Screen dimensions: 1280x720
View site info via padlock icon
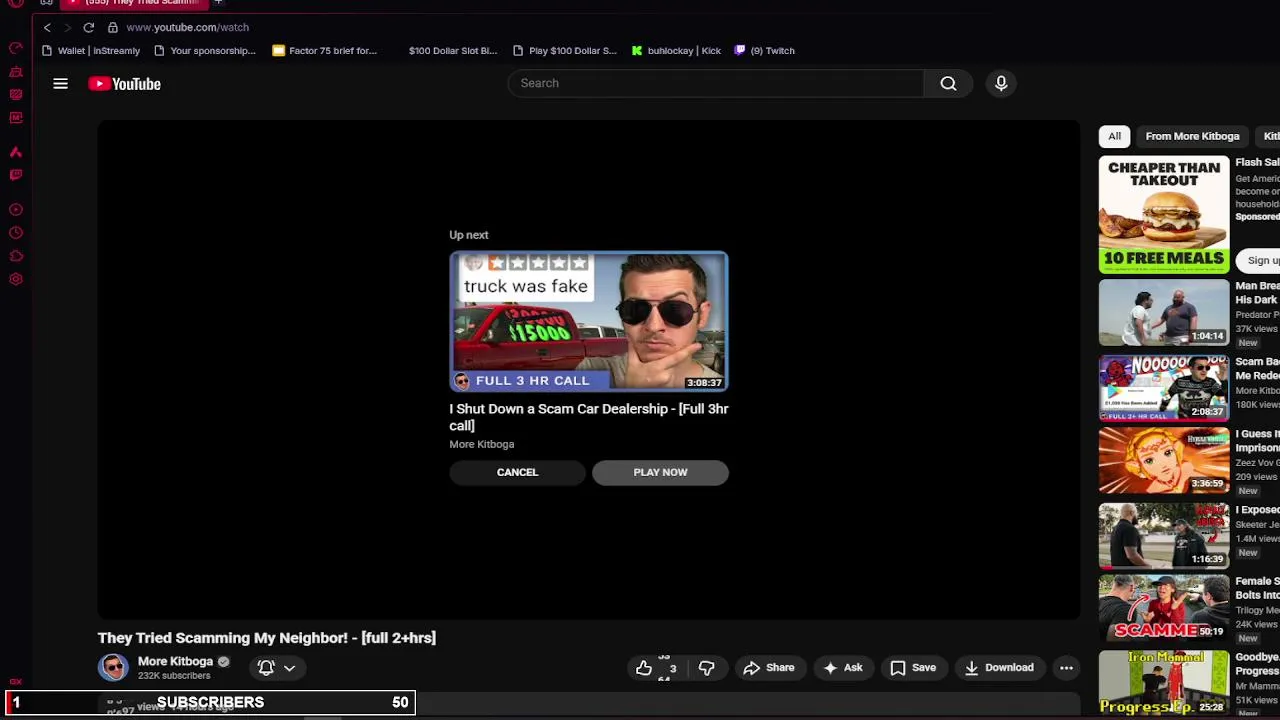pyautogui.click(x=112, y=27)
